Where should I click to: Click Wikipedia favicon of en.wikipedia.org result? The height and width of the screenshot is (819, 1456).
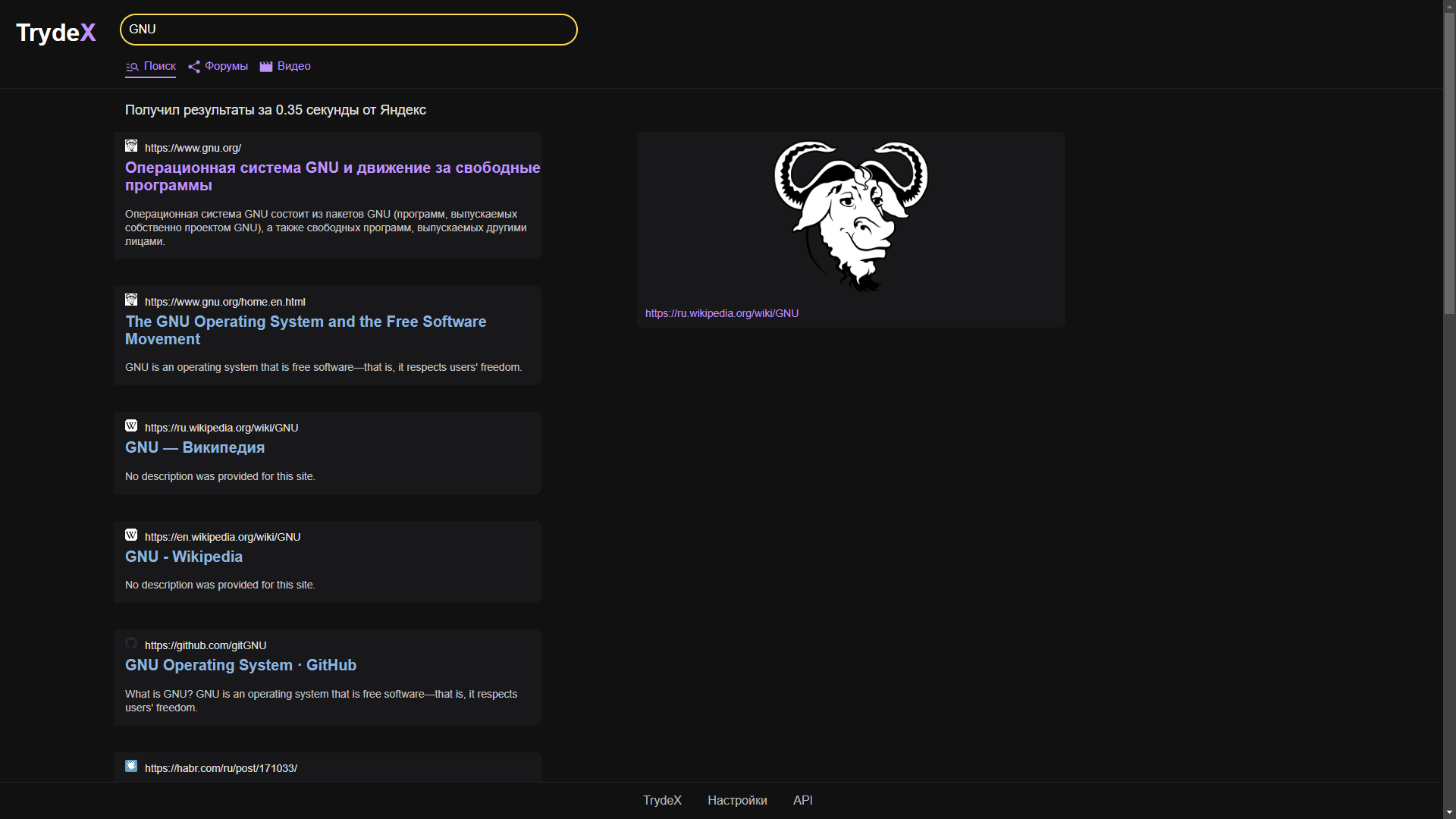pyautogui.click(x=131, y=535)
